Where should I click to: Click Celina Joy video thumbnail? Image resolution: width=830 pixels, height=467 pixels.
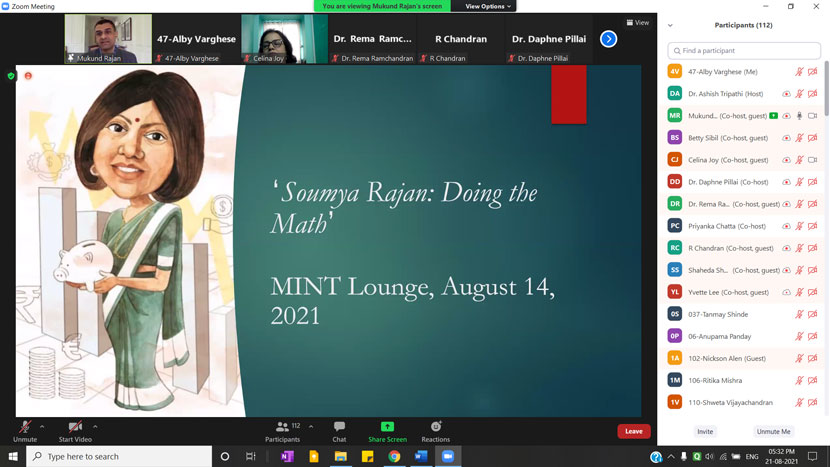pos(284,39)
